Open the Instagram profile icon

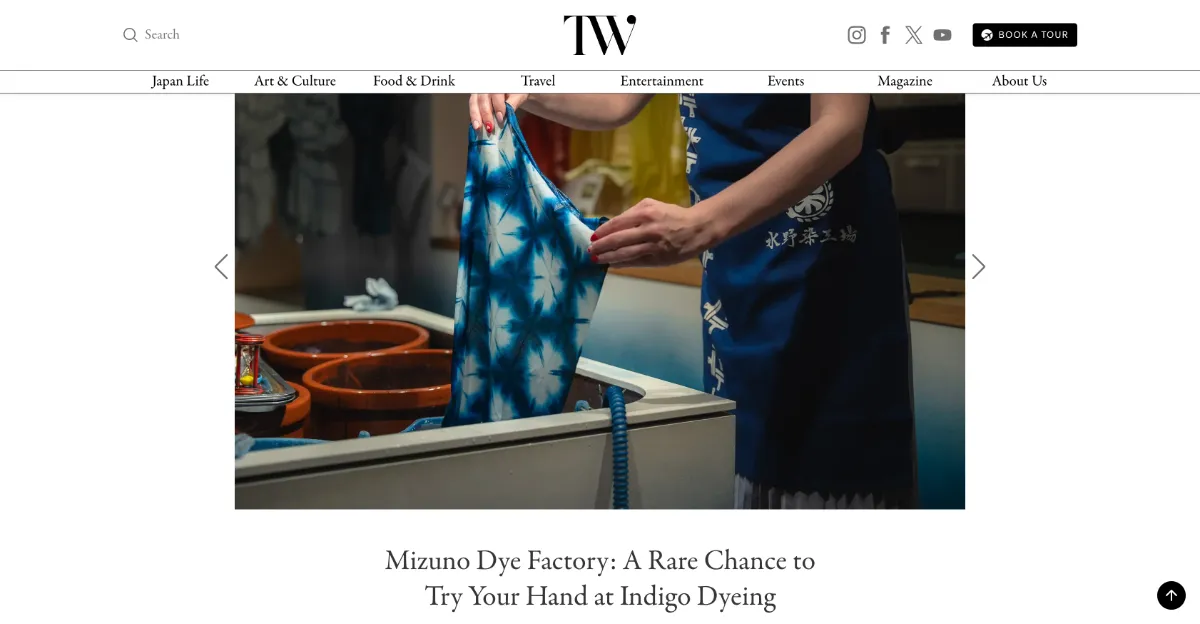(857, 35)
